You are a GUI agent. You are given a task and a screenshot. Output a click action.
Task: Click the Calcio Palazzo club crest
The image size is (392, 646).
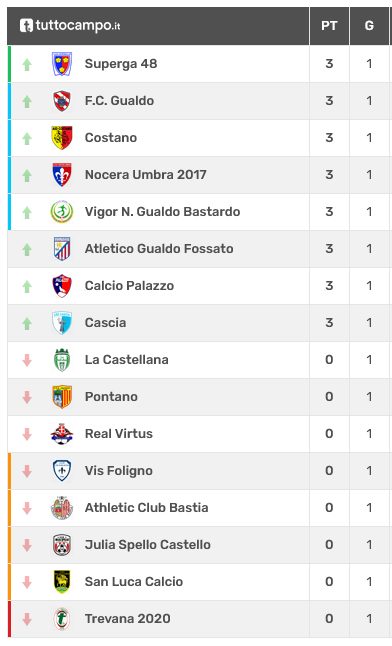(x=62, y=286)
